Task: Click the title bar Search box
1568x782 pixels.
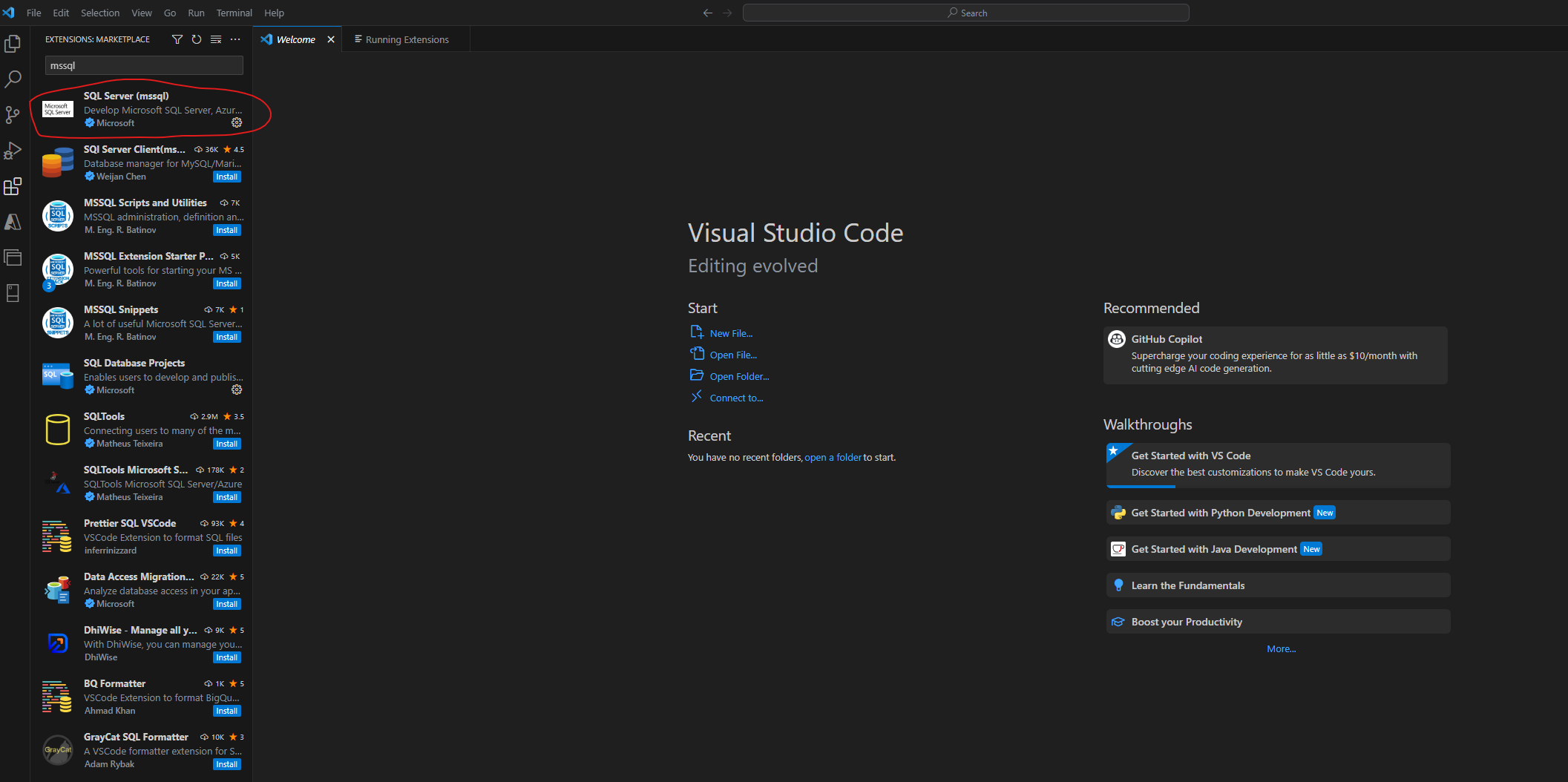Action: pos(965,13)
